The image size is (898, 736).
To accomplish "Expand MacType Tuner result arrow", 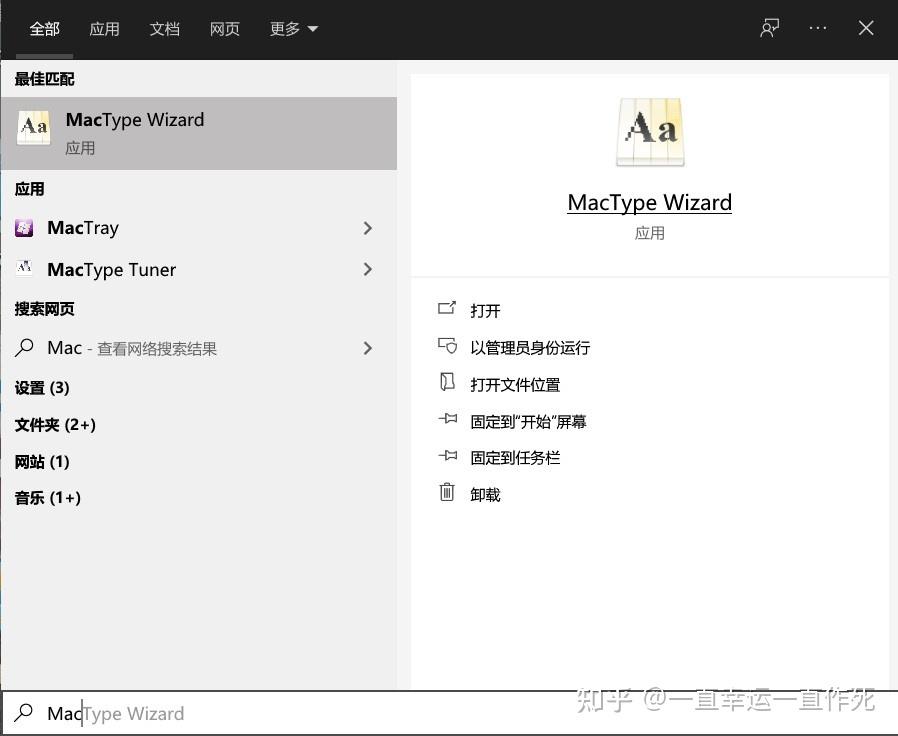I will pos(368,269).
